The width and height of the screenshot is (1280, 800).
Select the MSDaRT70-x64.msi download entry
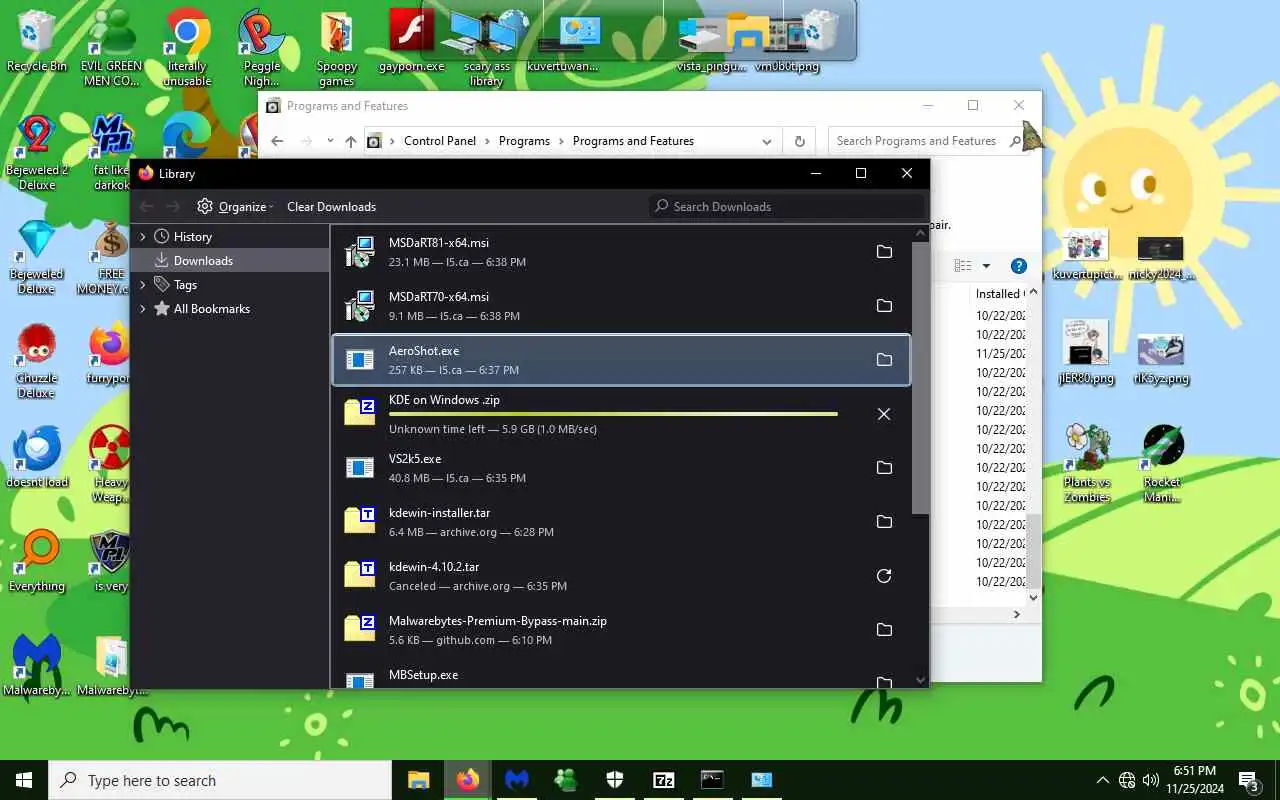click(620, 306)
